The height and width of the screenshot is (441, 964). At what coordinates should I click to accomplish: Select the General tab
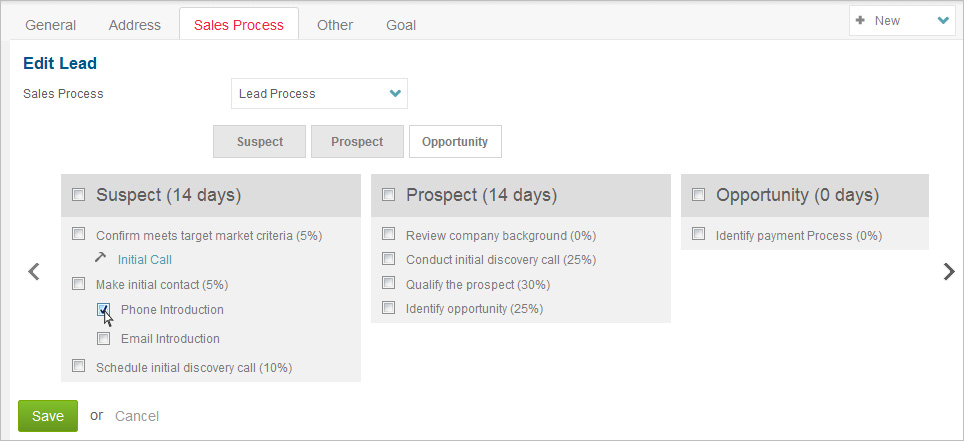(51, 25)
